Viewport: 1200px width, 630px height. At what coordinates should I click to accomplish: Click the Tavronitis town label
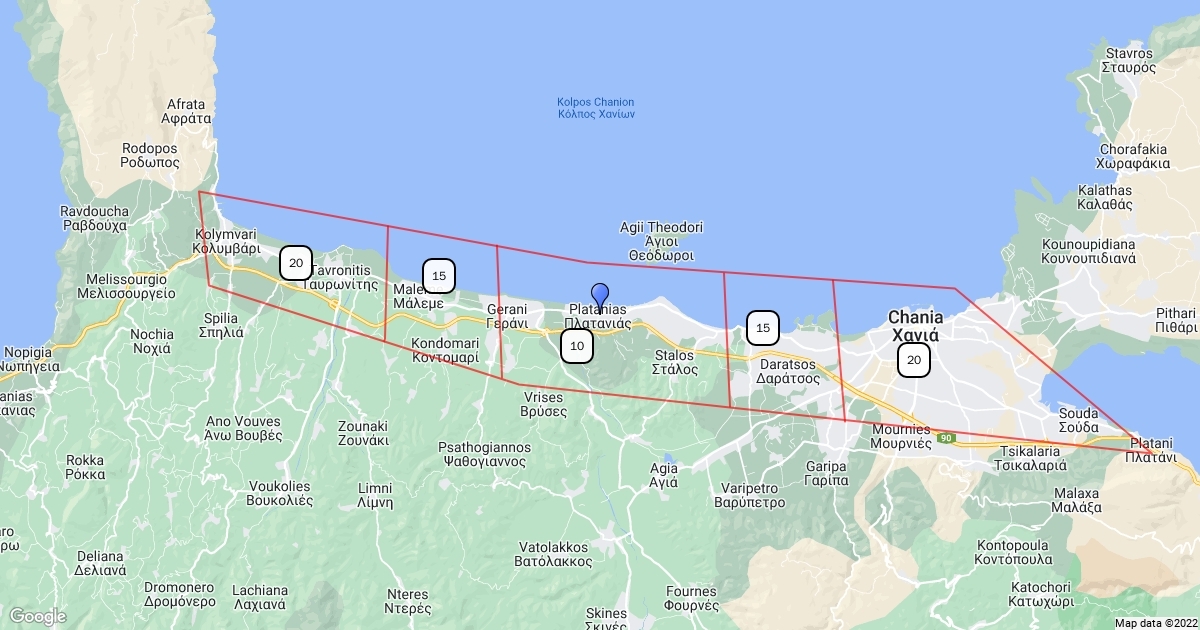coord(341,277)
